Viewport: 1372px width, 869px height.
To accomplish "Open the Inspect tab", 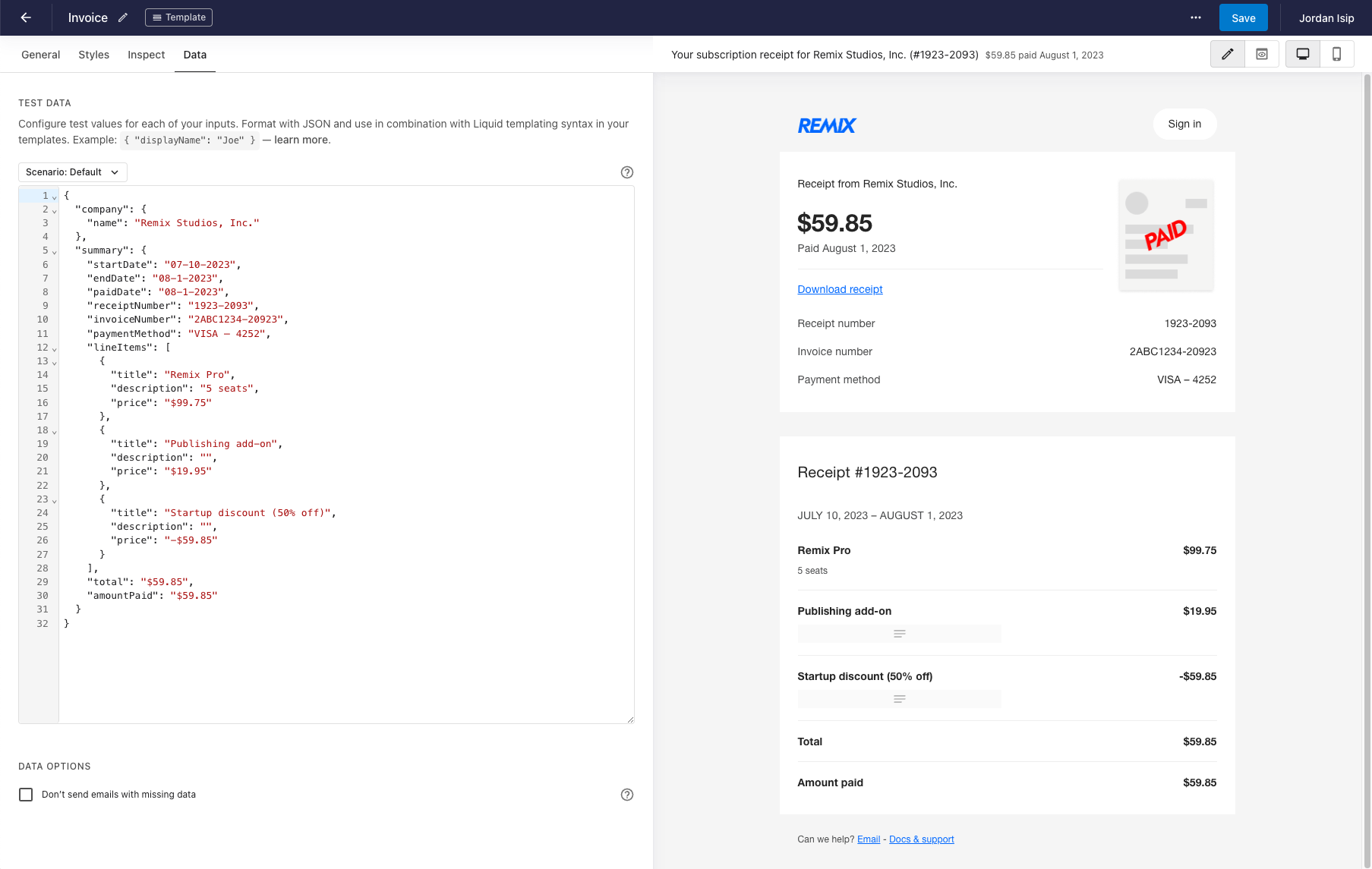I will coord(147,55).
